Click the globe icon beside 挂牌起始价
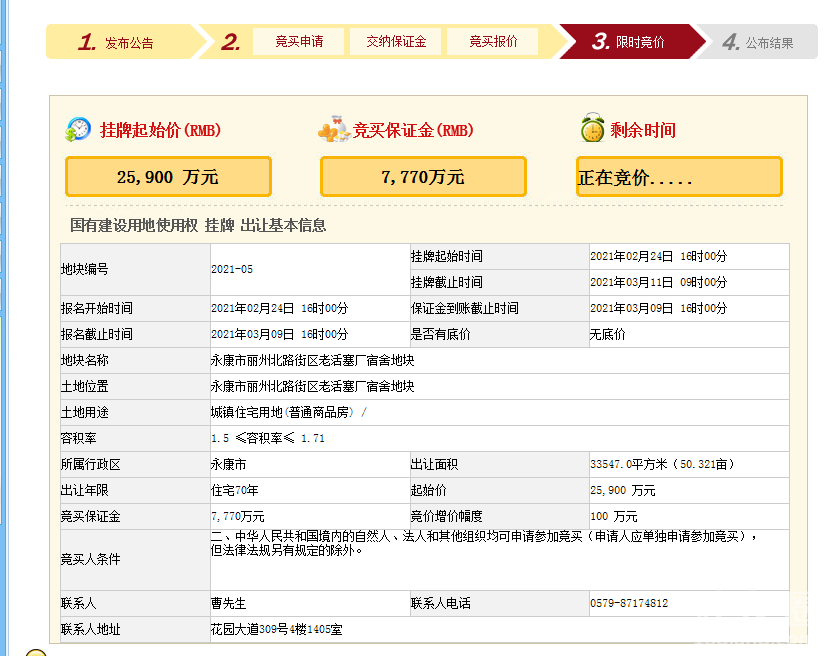 (78, 129)
